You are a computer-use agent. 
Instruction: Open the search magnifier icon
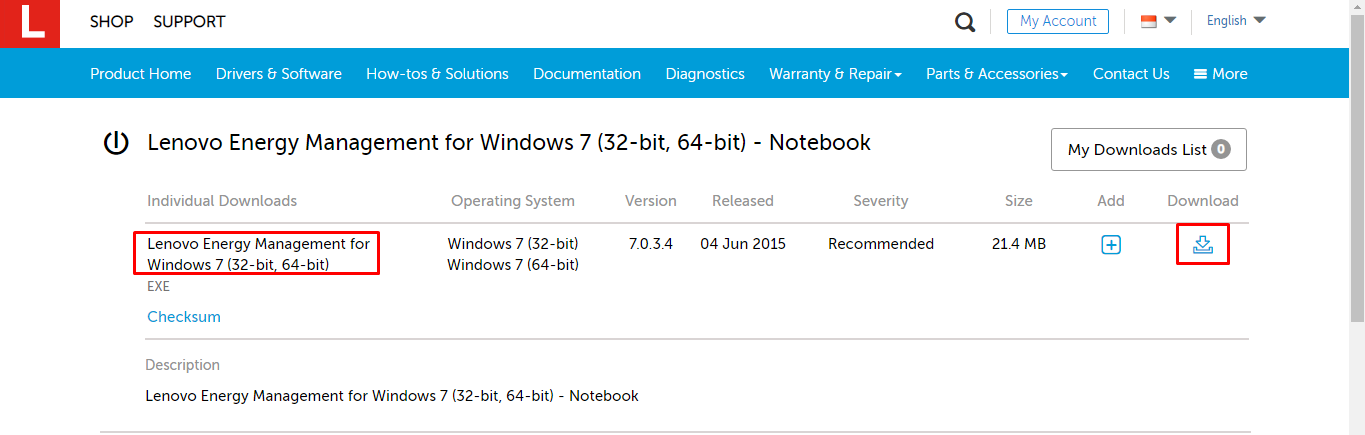pyautogui.click(x=964, y=22)
